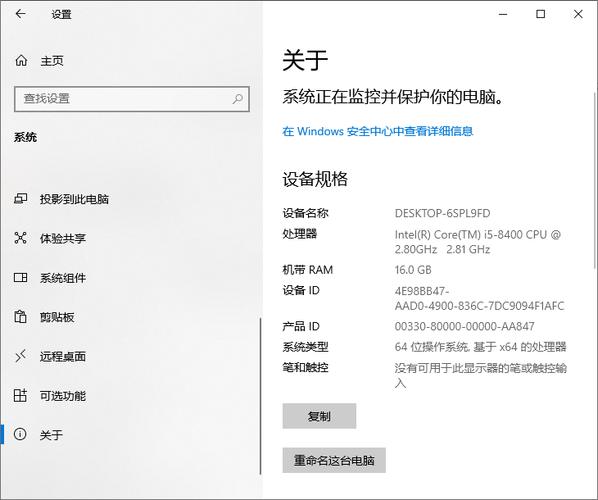The height and width of the screenshot is (500, 598).
Task: Click the 产品 ID label
Action: point(301,326)
